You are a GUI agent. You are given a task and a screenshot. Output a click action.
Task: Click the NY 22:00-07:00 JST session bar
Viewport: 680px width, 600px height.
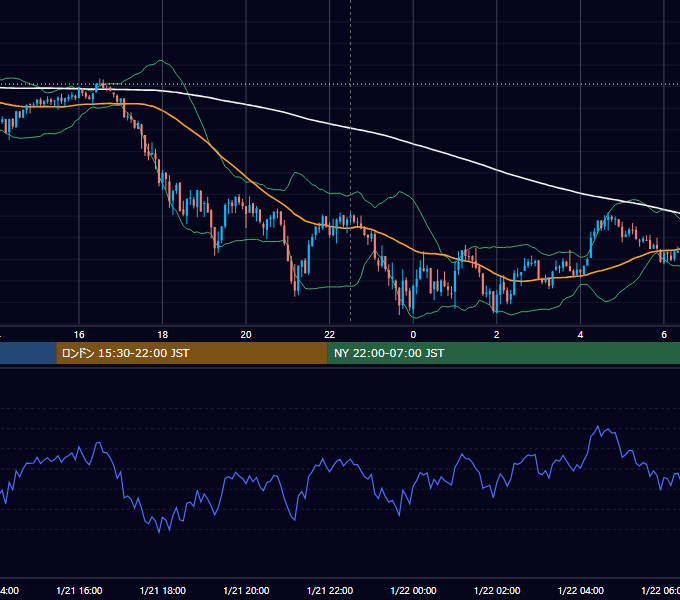[x=503, y=353]
